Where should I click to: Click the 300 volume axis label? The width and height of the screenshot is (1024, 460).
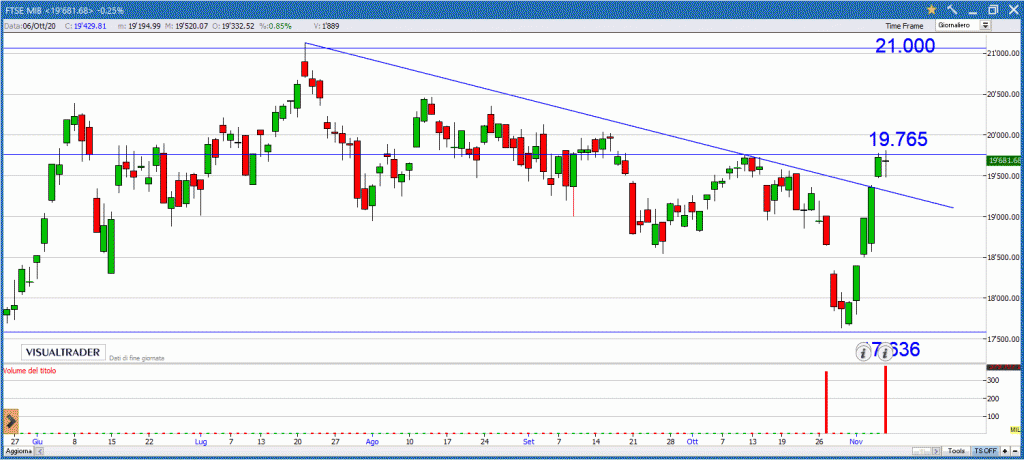(x=995, y=380)
